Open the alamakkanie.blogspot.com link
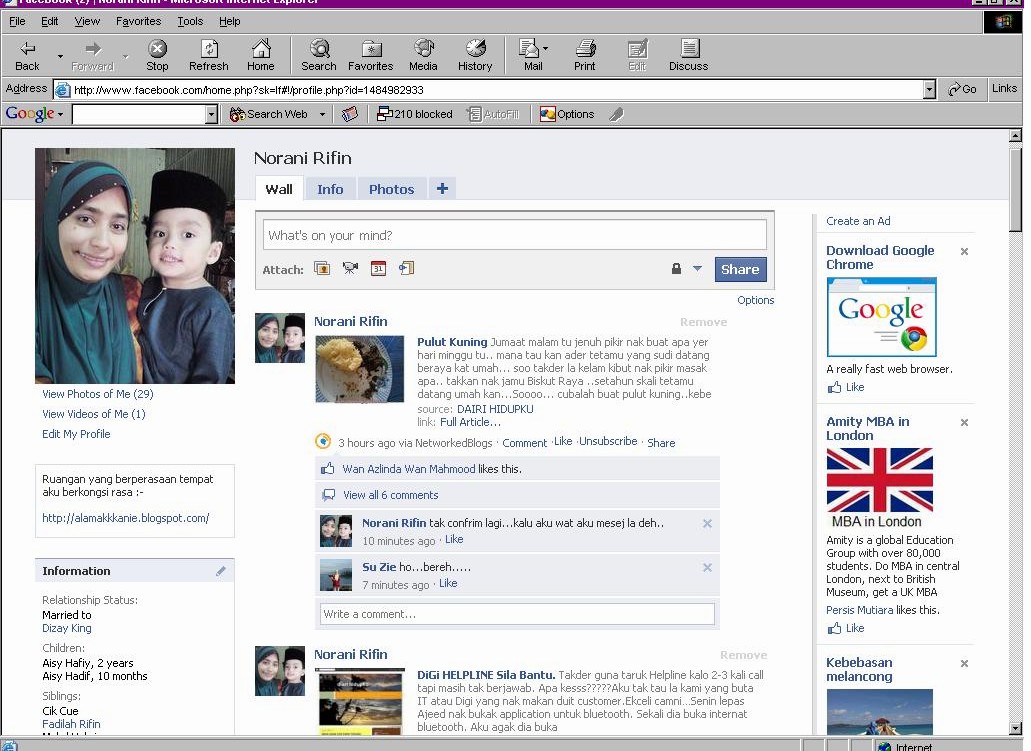This screenshot has height=751, width=1031. (126, 518)
